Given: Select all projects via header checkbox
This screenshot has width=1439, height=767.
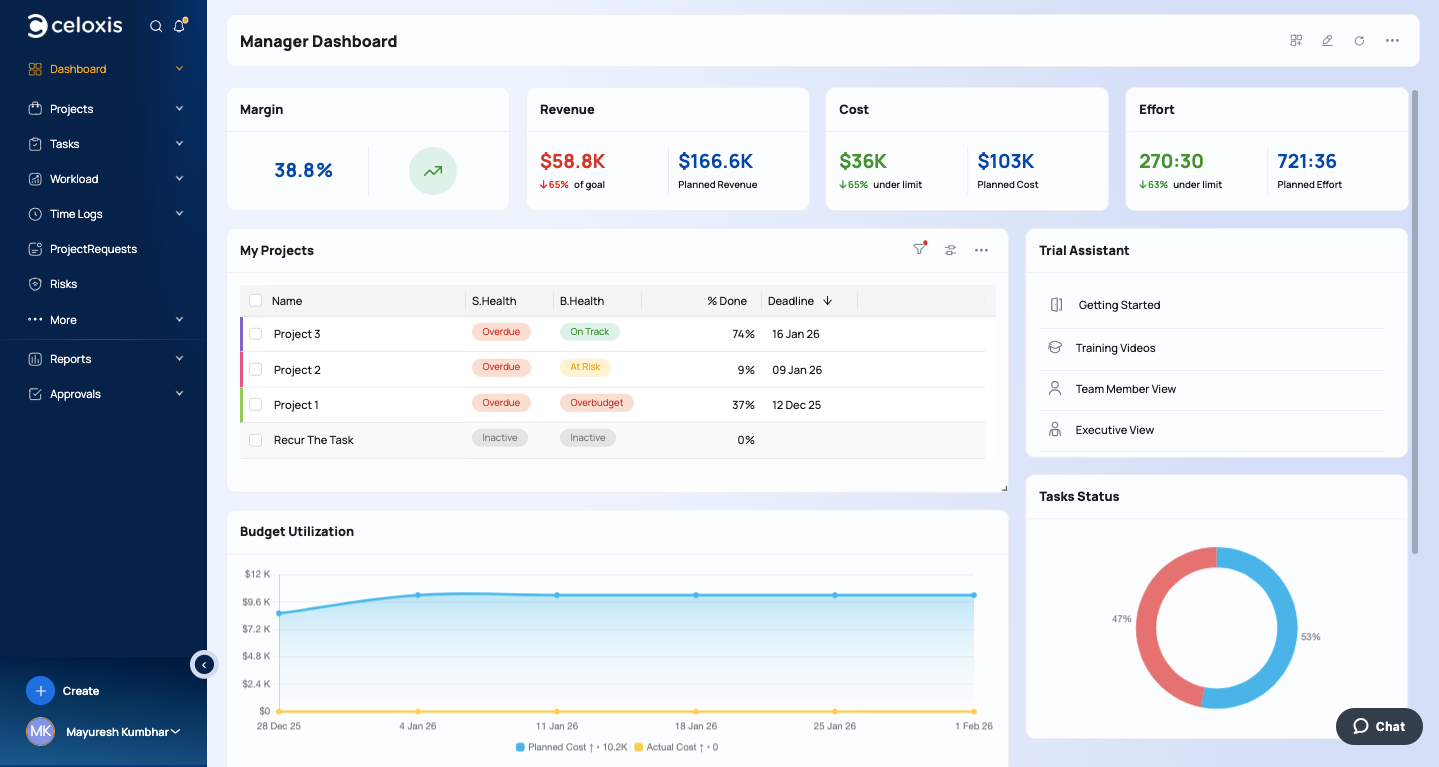Looking at the screenshot, I should (x=256, y=301).
